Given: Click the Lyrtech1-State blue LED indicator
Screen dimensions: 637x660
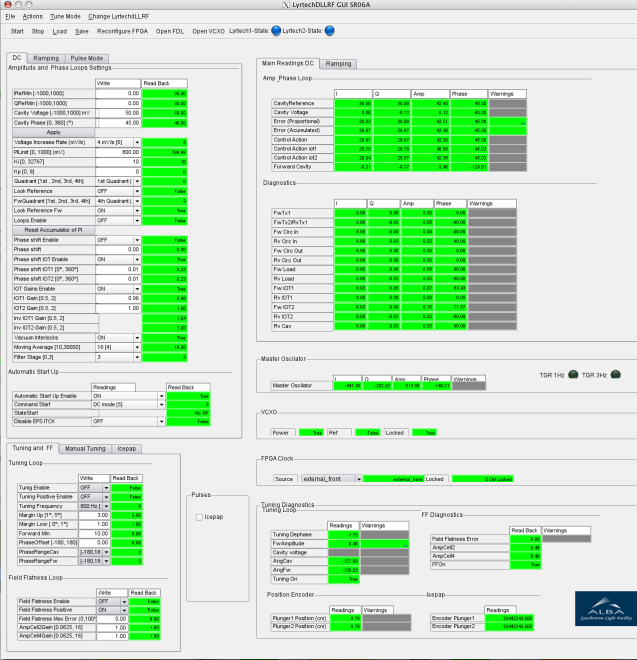Looking at the screenshot, I should point(276,31).
